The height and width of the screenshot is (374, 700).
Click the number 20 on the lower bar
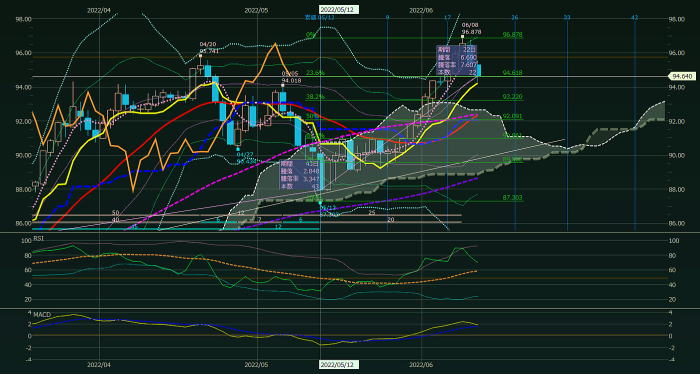click(391, 220)
